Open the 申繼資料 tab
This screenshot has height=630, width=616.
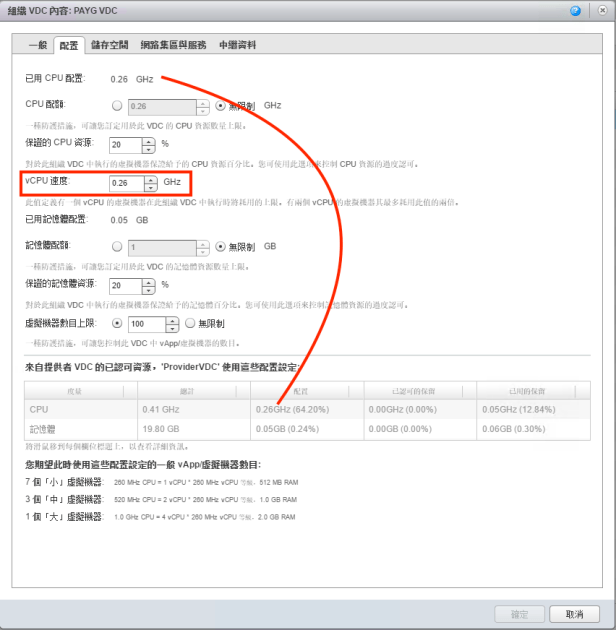point(238,45)
